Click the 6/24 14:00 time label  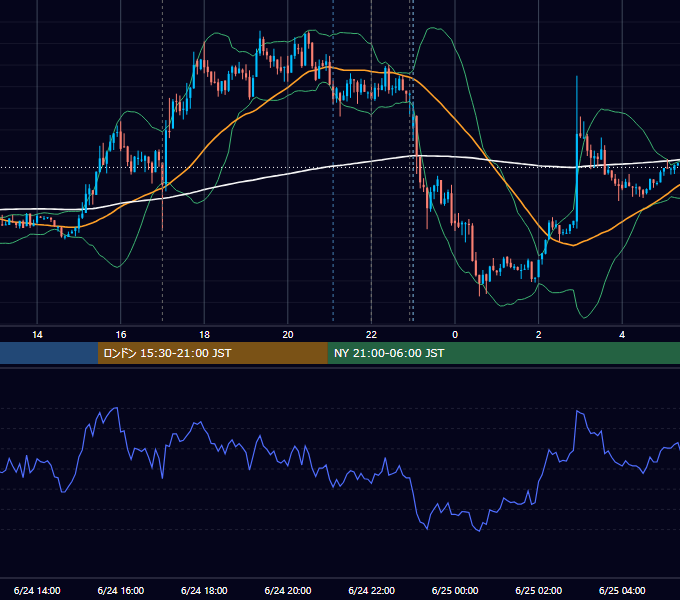click(x=37, y=590)
